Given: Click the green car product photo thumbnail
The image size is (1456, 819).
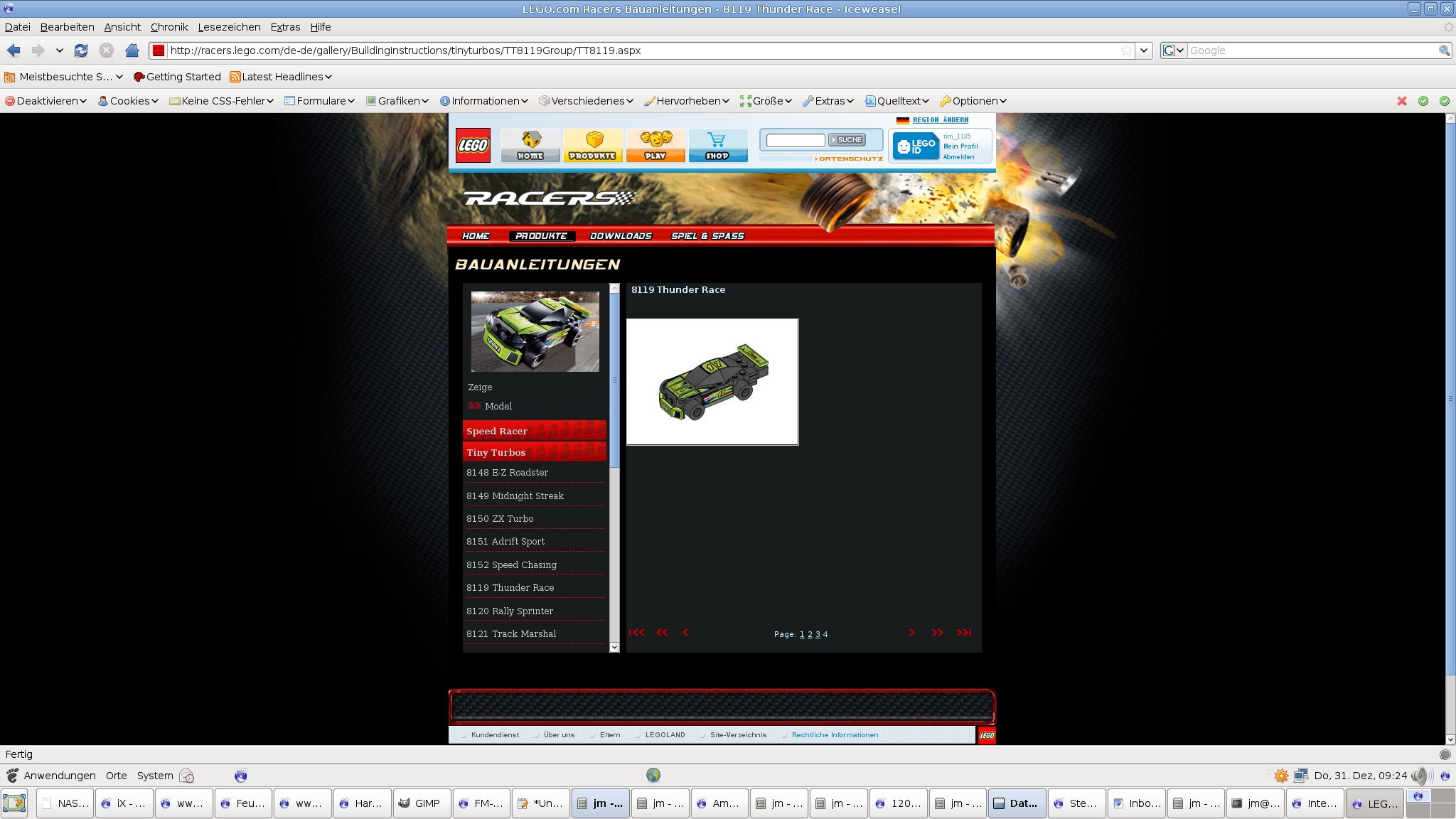Looking at the screenshot, I should [535, 331].
